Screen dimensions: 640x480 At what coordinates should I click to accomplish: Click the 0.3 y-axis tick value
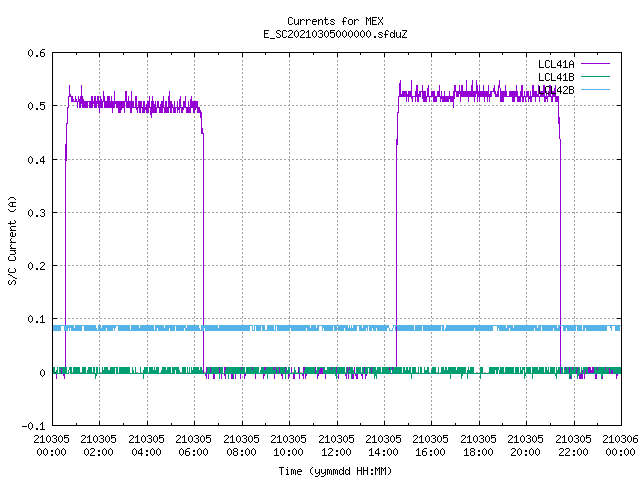pos(36,213)
